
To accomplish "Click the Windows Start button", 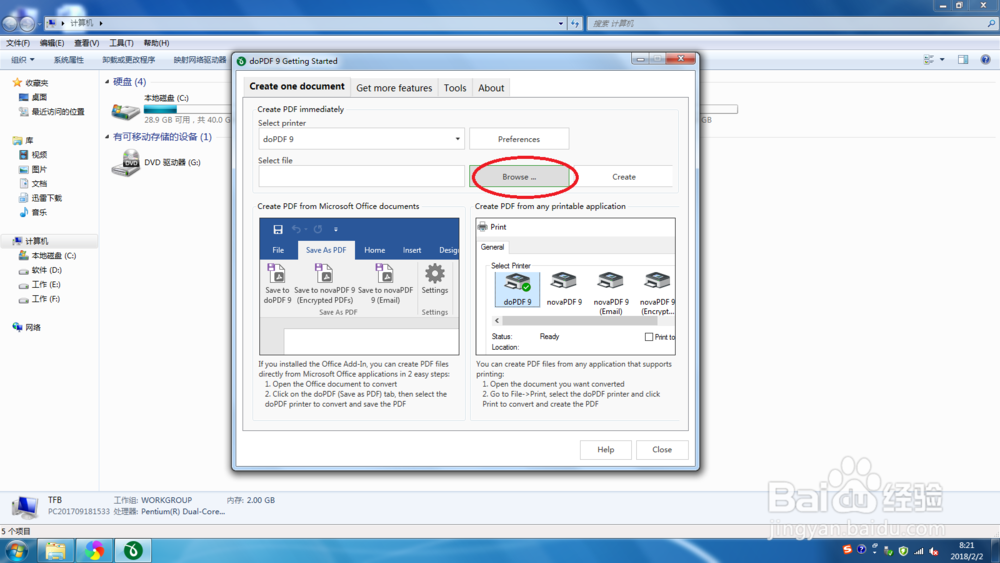I will tap(16, 550).
